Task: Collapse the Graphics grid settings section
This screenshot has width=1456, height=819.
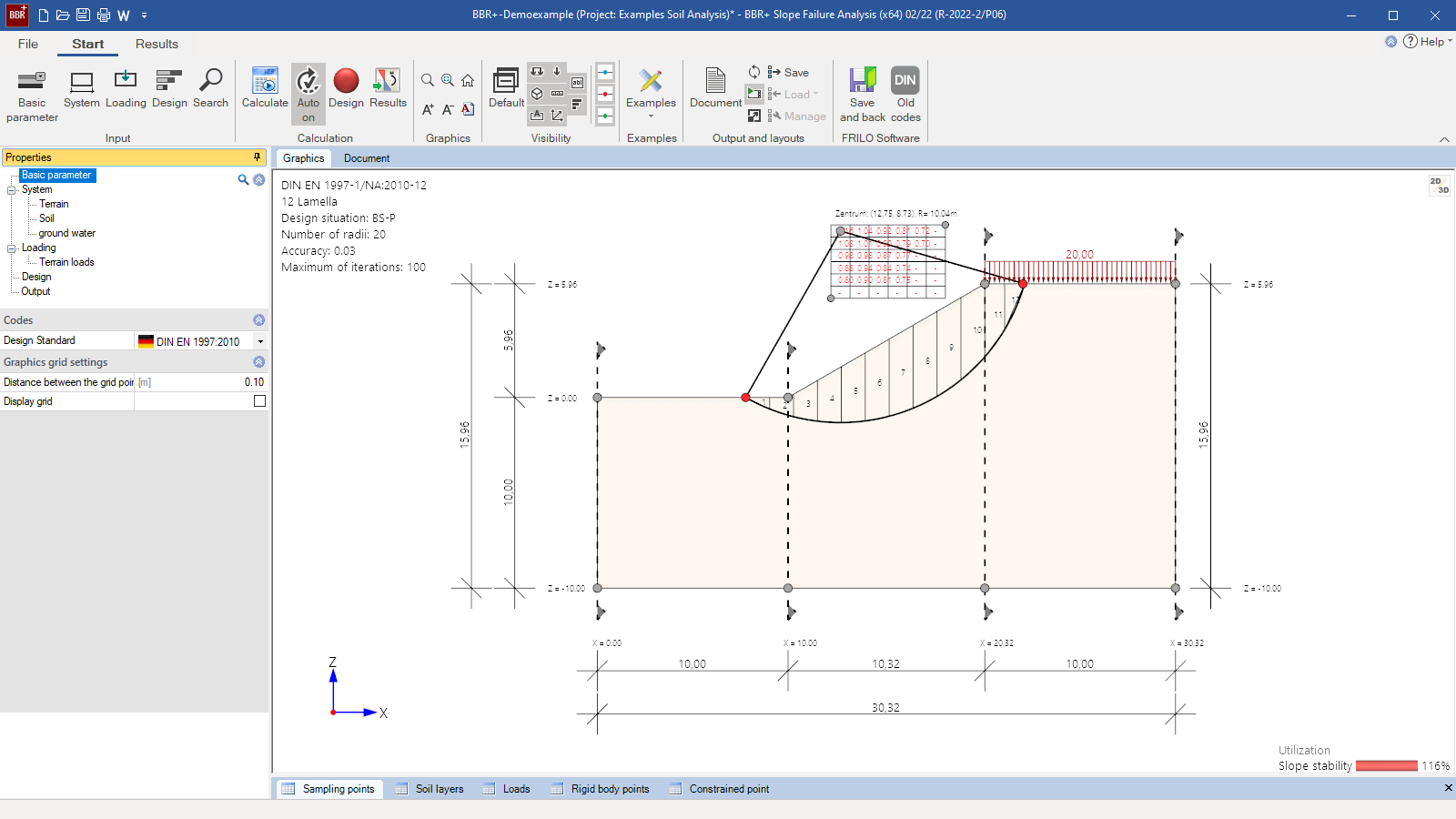Action: point(259,362)
